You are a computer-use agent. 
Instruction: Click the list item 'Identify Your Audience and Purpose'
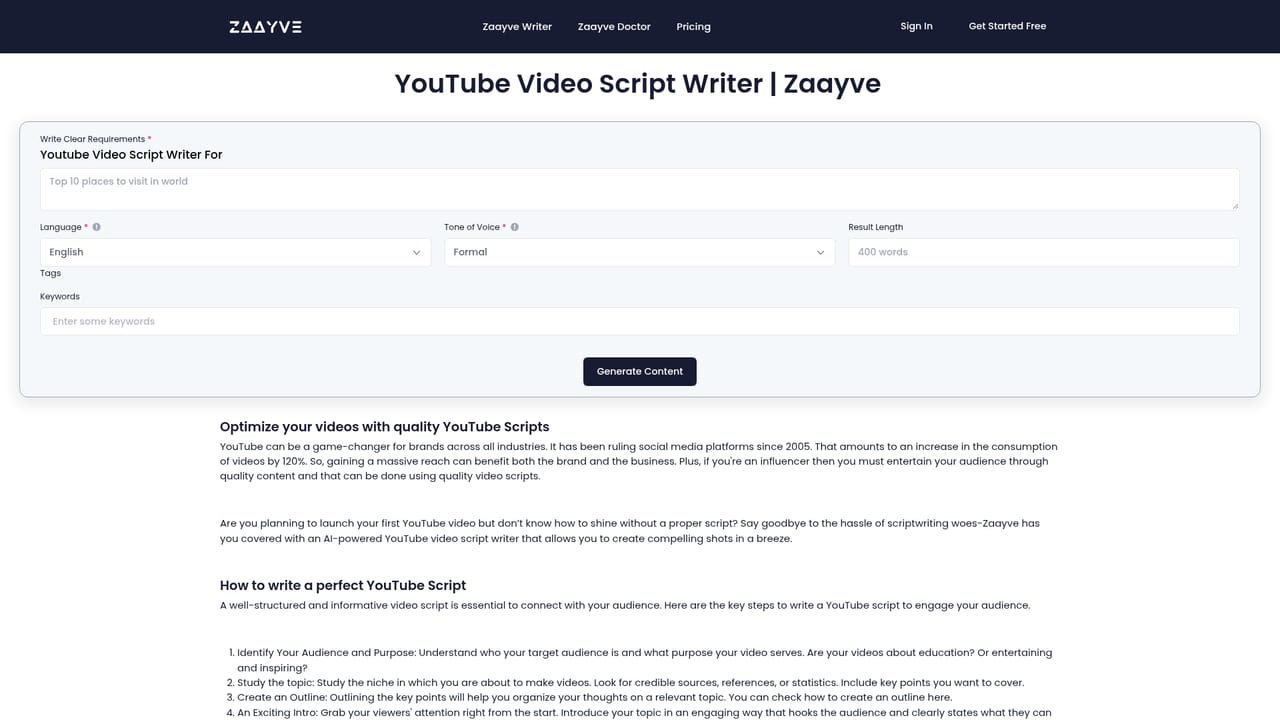pos(644,660)
